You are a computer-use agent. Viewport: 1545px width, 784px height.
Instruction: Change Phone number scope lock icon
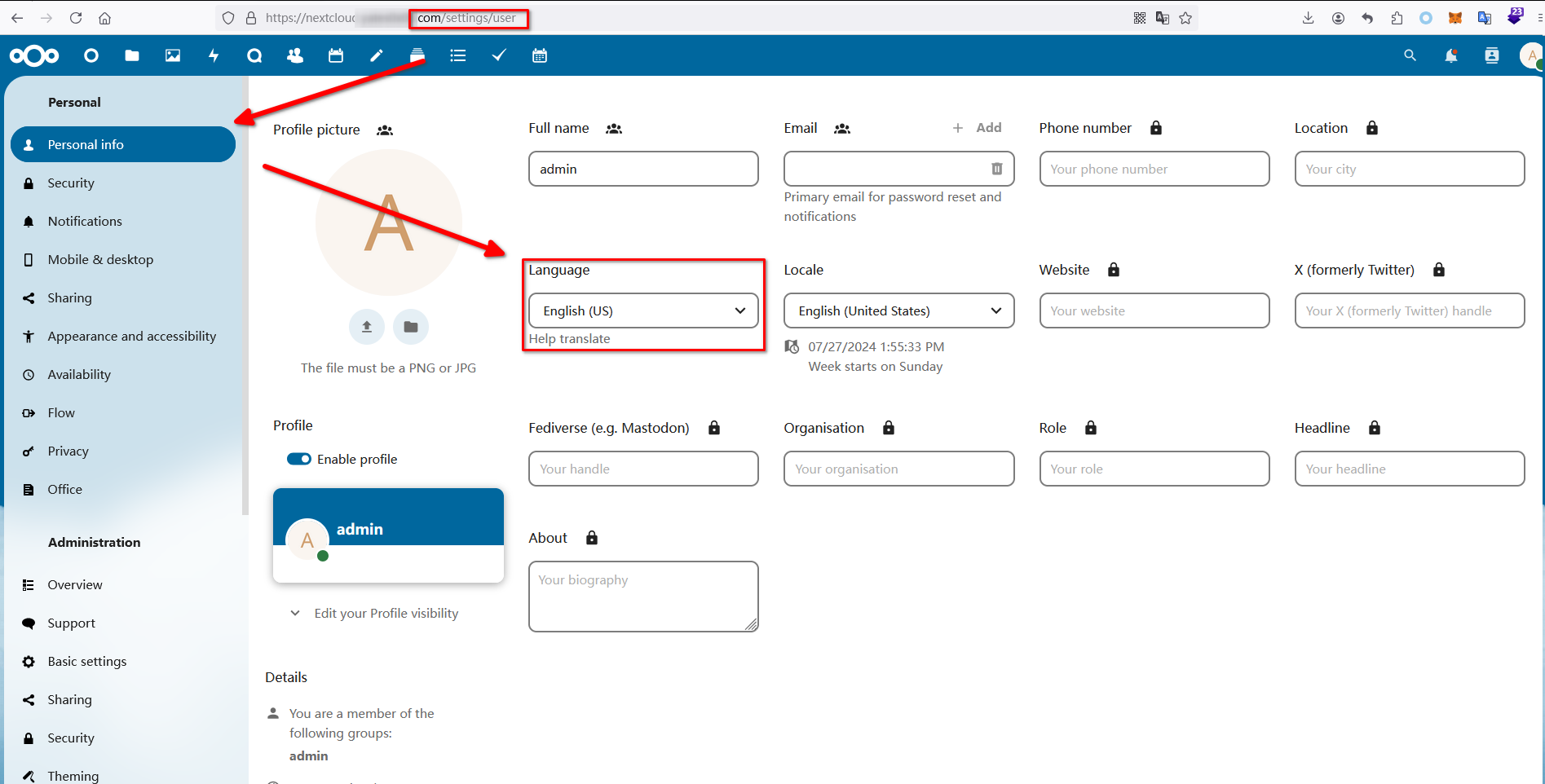click(x=1155, y=128)
